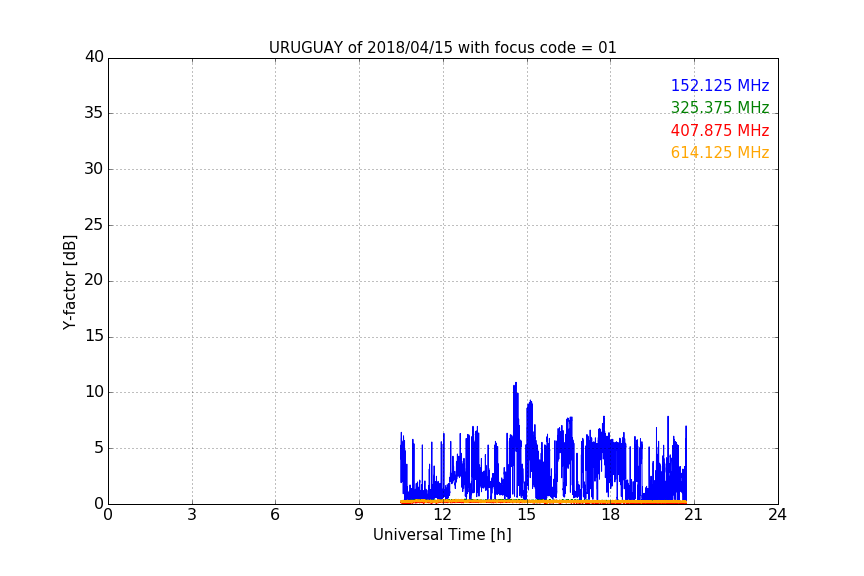Image resolution: width=864 pixels, height=576 pixels.
Task: Click the x-axis tick value 3
Action: tap(192, 515)
